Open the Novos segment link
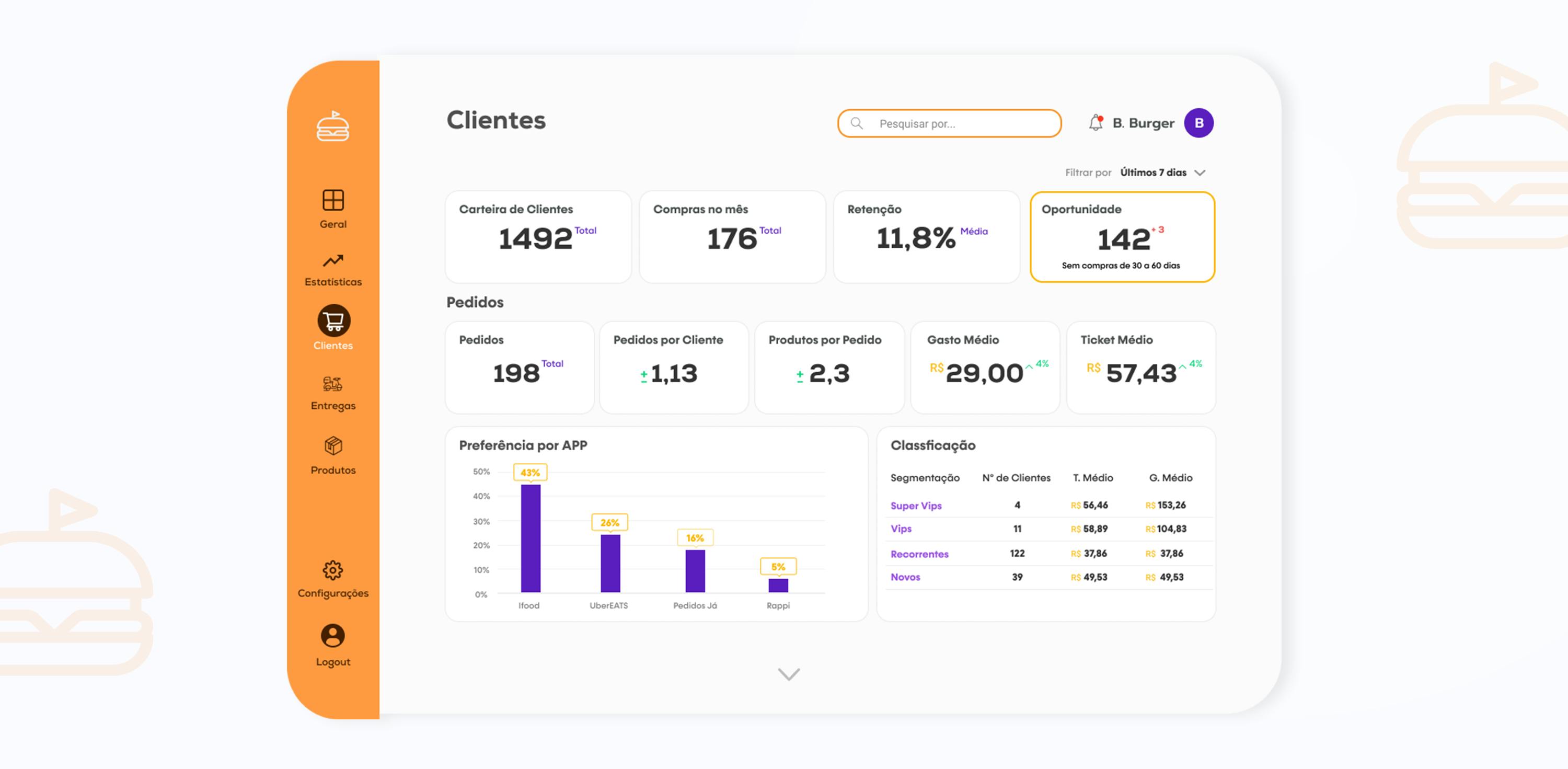This screenshot has height=769, width=1568. click(x=905, y=577)
